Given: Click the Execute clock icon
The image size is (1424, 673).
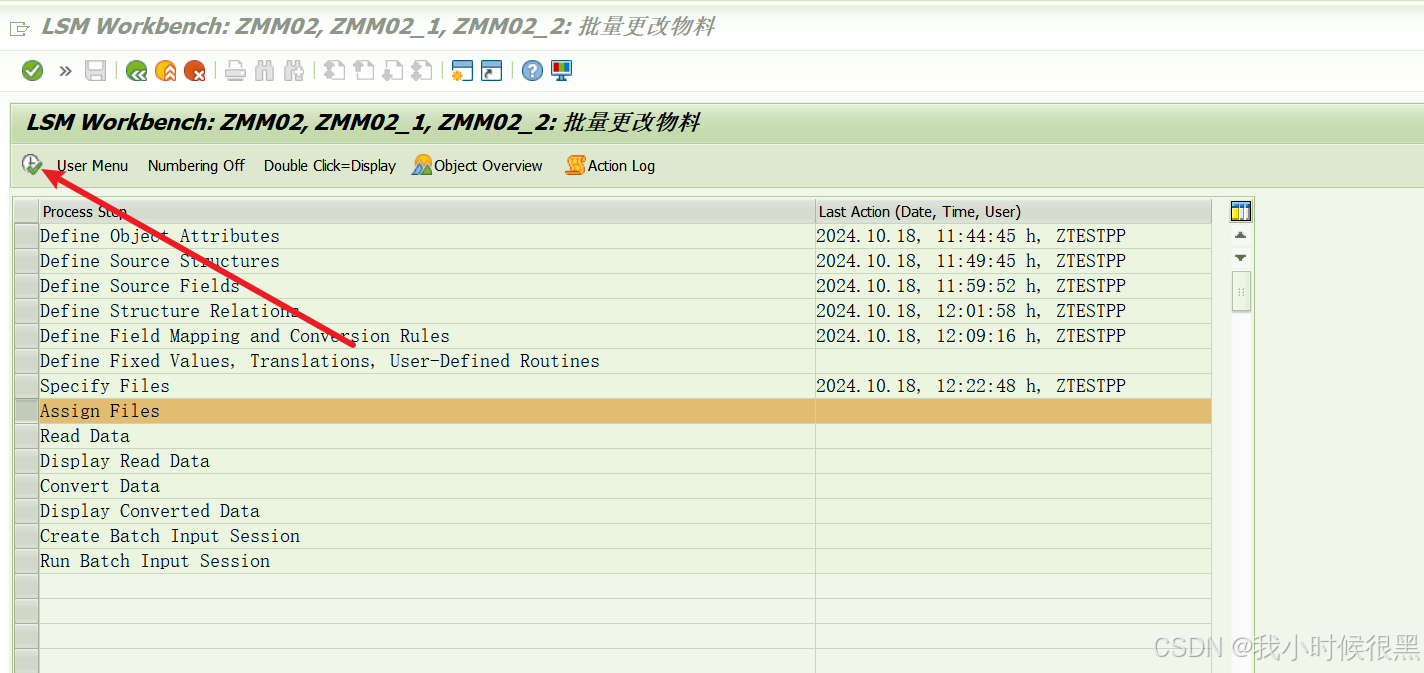Looking at the screenshot, I should pyautogui.click(x=33, y=165).
